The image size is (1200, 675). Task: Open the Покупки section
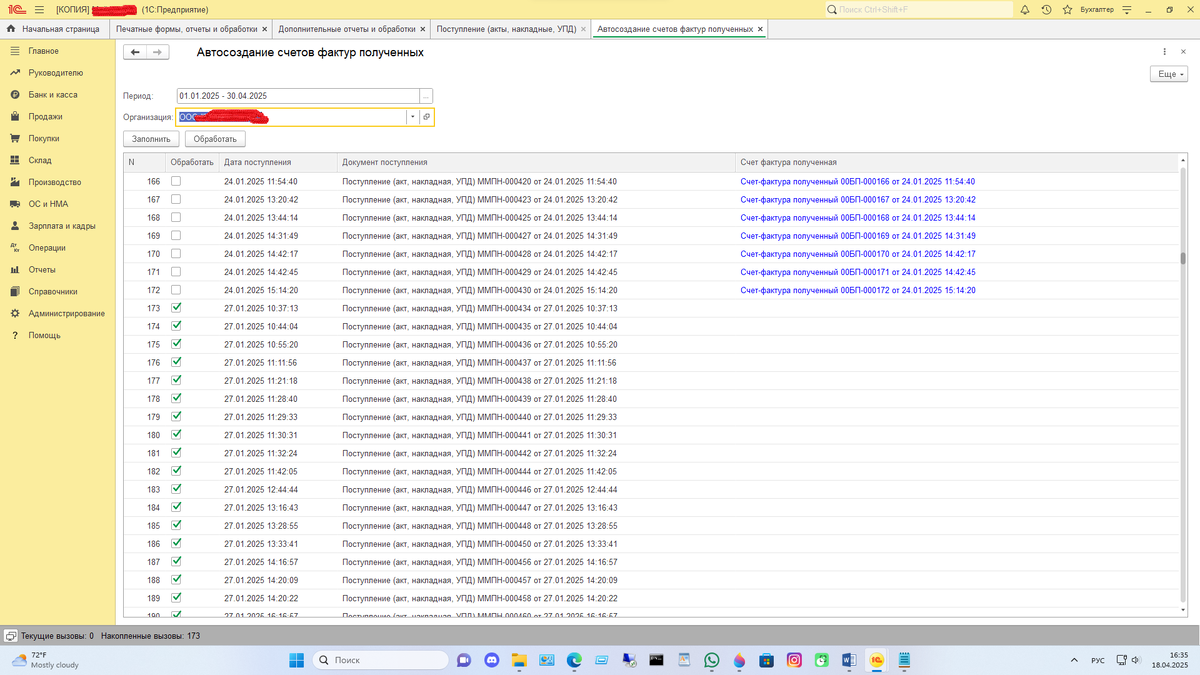click(x=43, y=139)
